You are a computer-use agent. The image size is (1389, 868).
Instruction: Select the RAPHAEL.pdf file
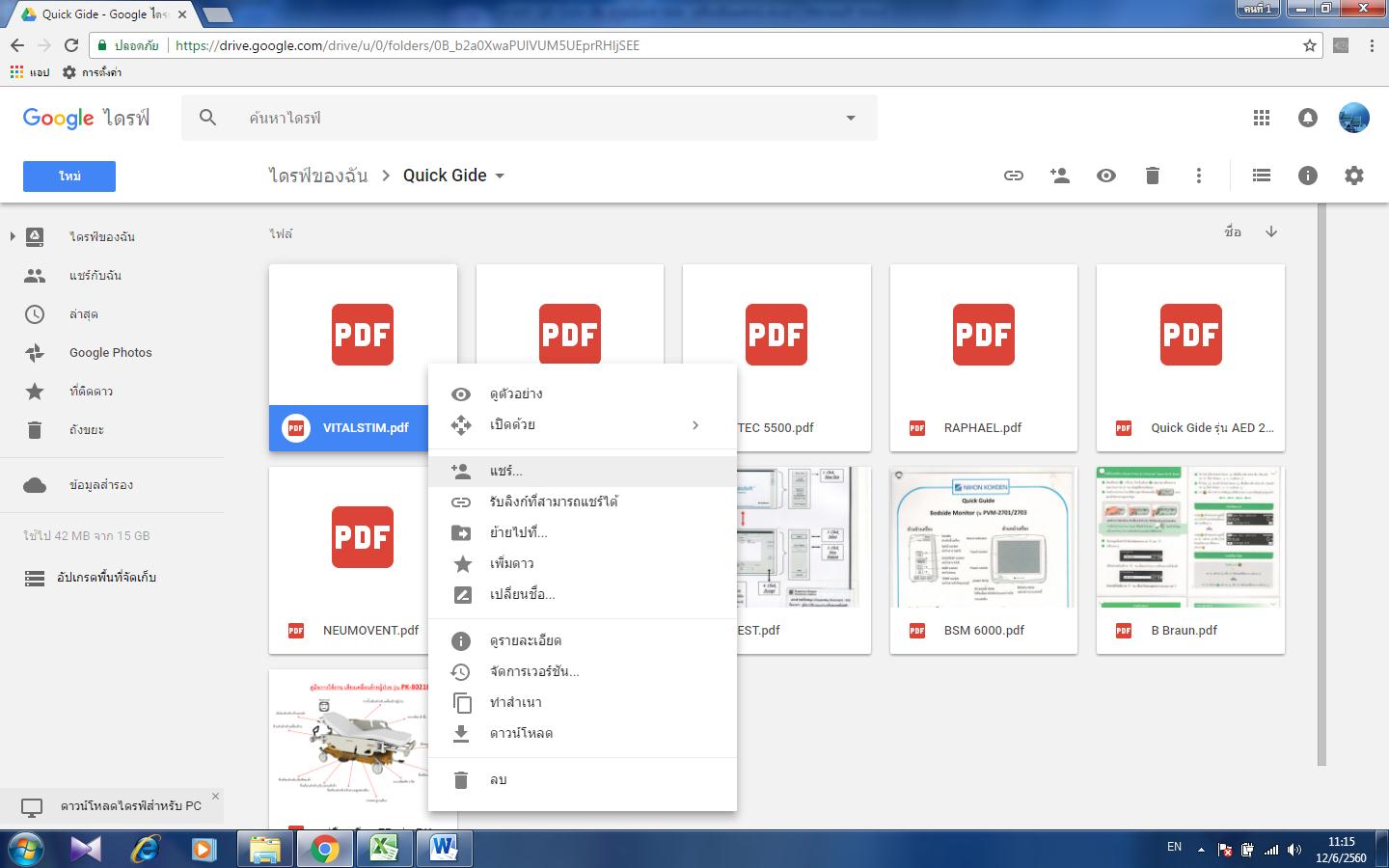983,358
